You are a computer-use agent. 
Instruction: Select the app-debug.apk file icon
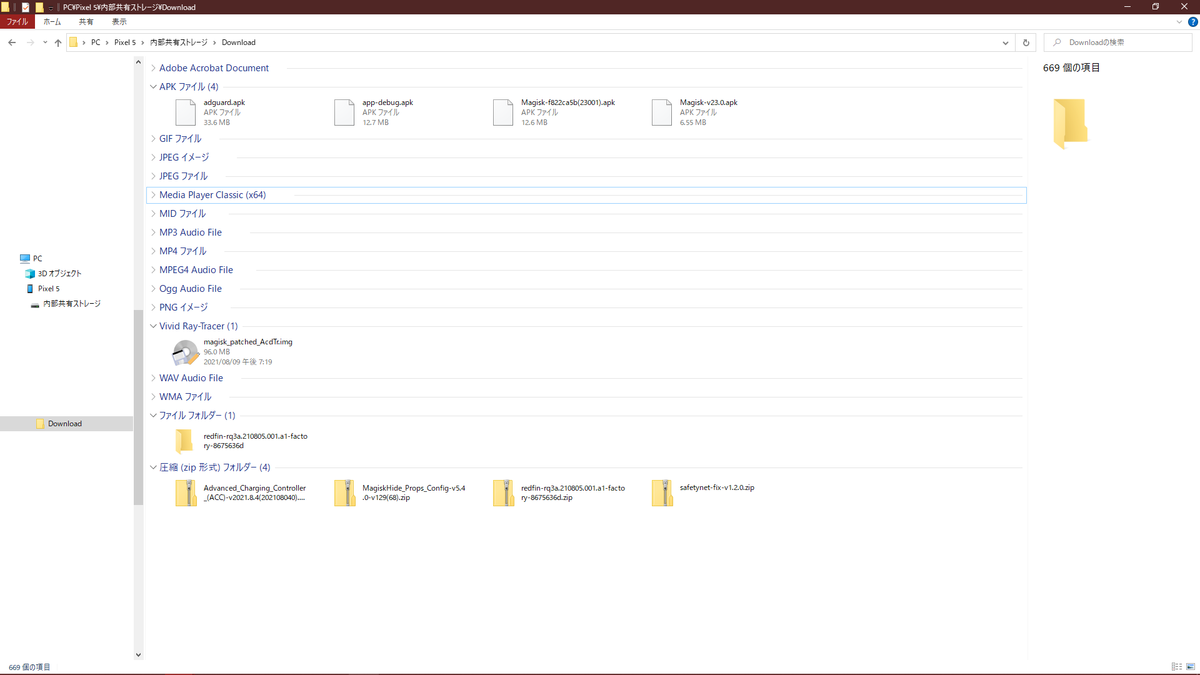344,112
